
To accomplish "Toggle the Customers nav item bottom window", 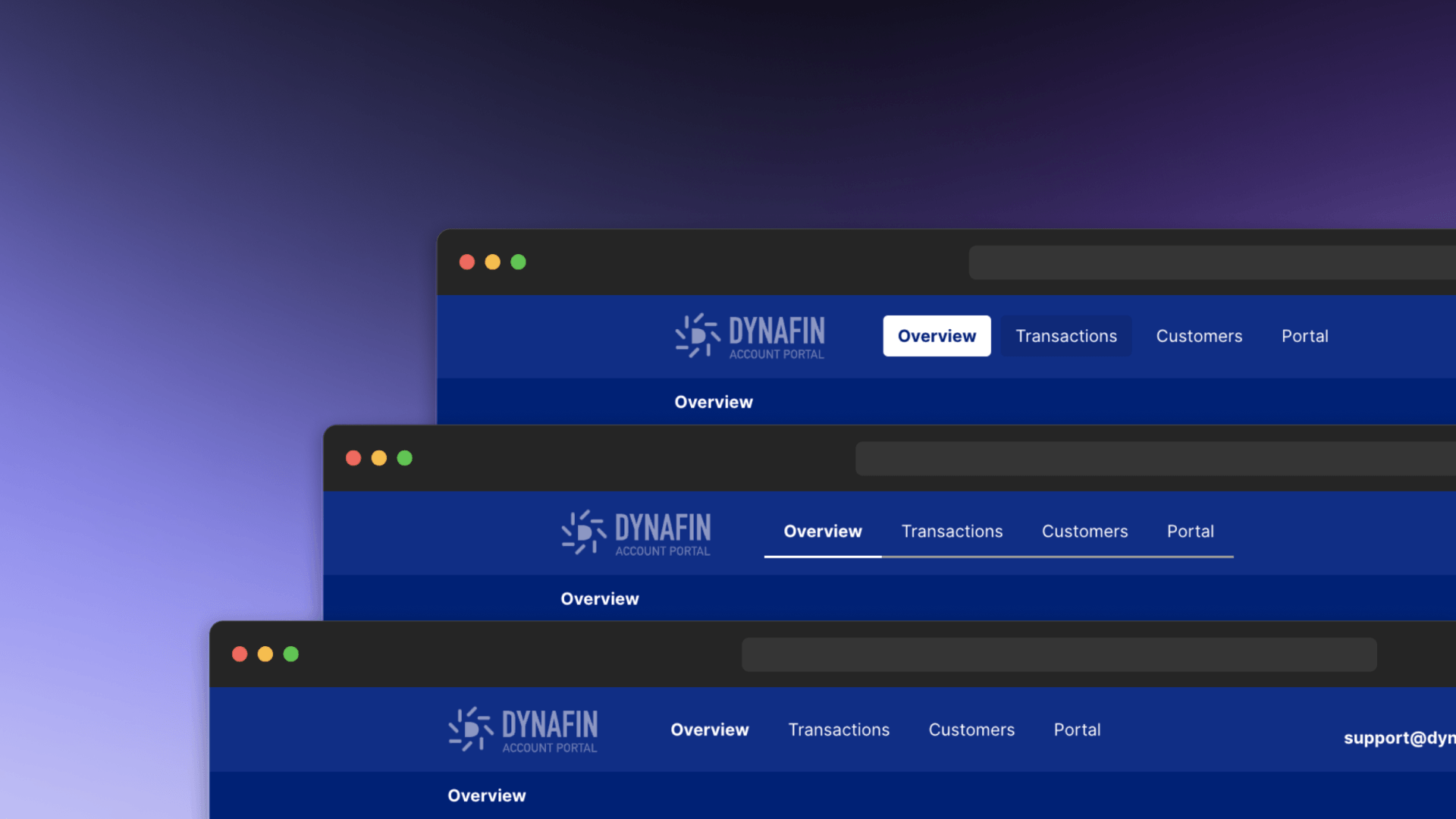I will [x=971, y=730].
